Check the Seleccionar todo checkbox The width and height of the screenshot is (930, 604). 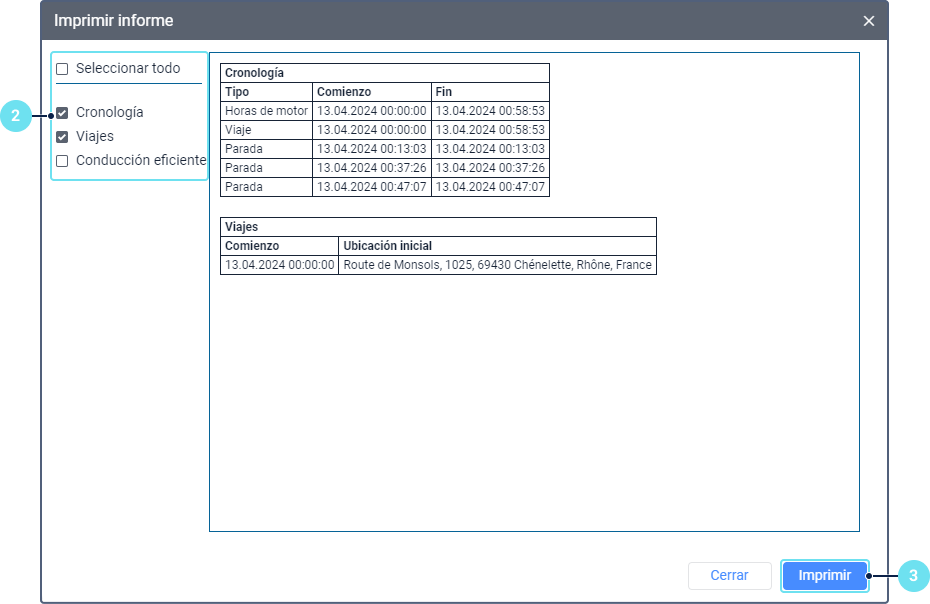(62, 69)
